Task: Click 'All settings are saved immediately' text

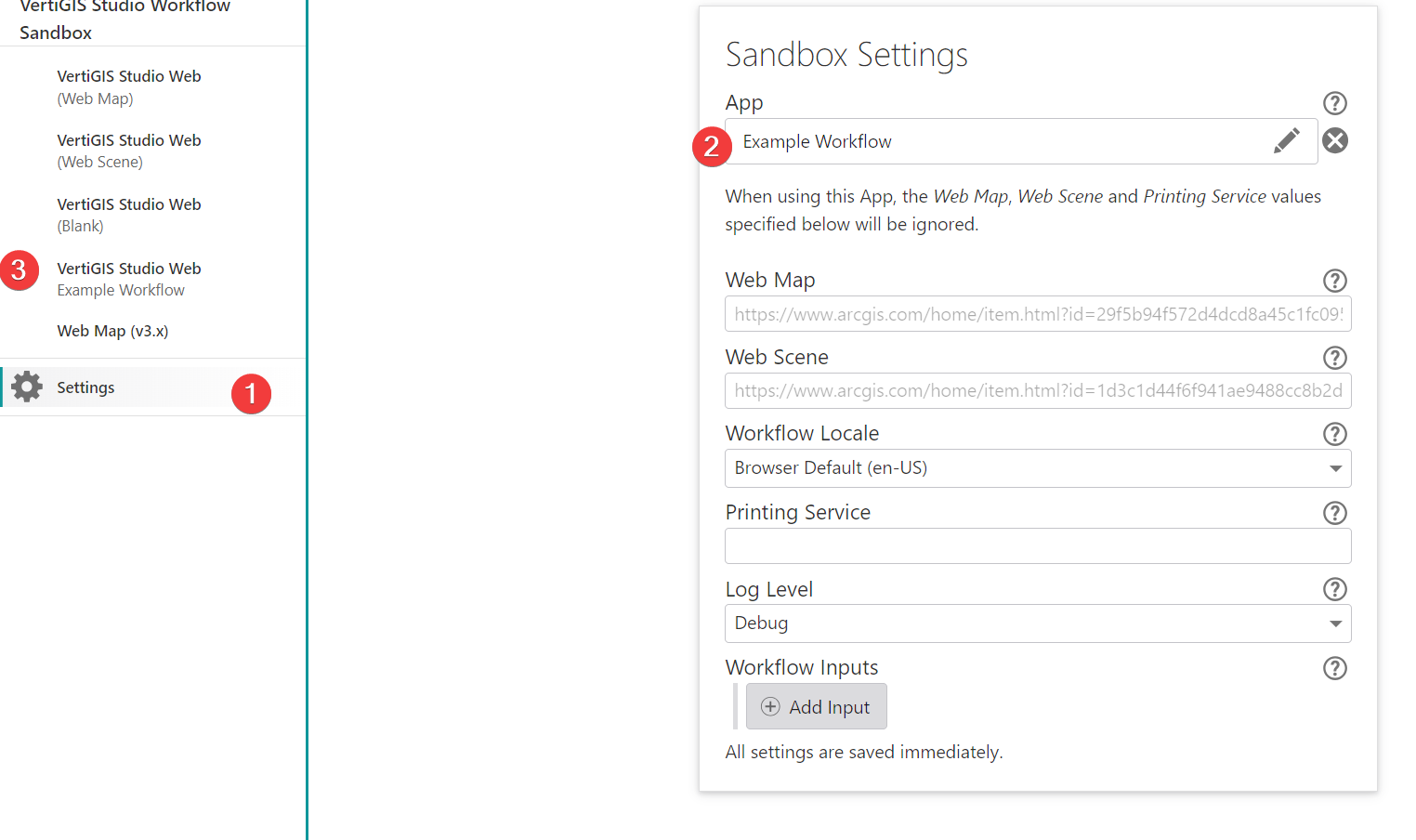Action: click(x=864, y=752)
